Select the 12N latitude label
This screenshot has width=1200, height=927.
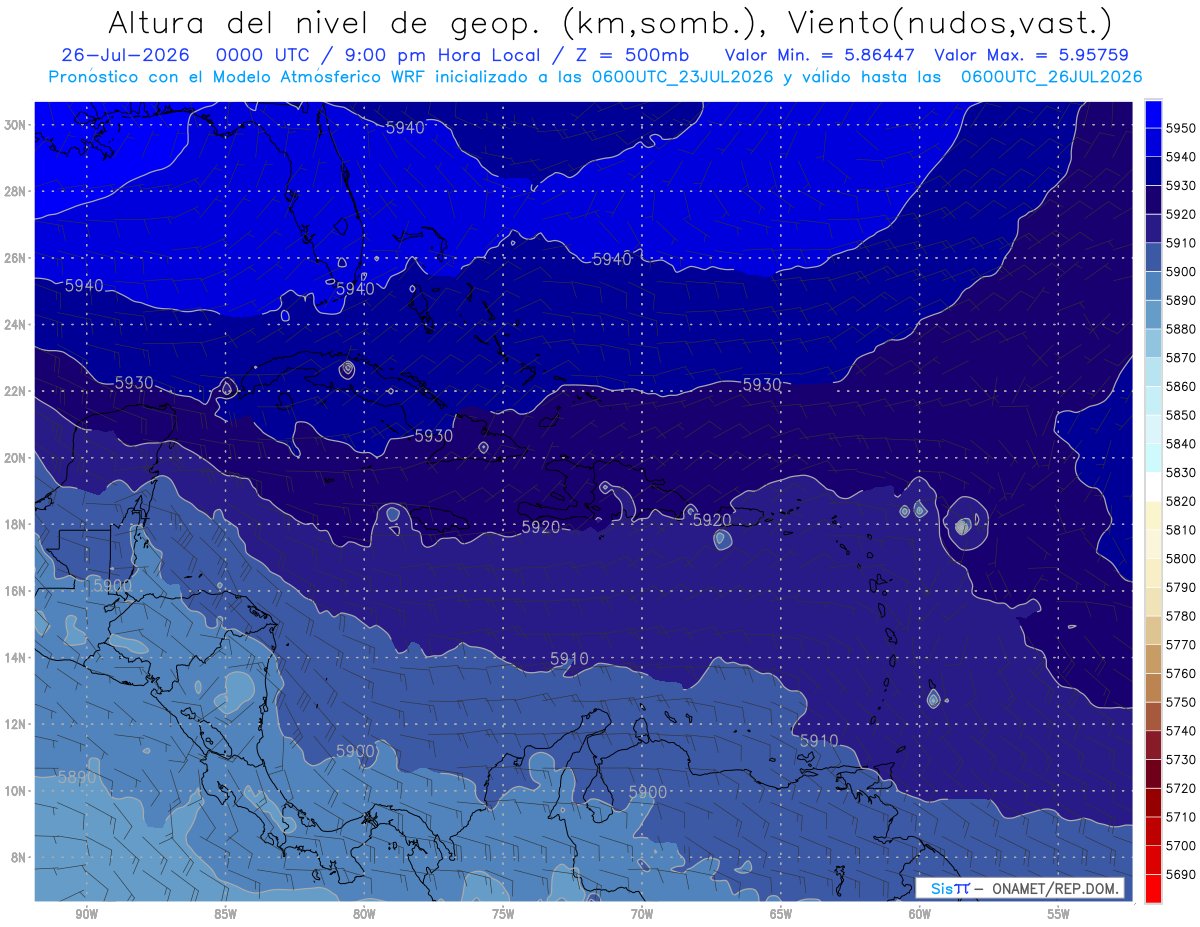pos(14,724)
